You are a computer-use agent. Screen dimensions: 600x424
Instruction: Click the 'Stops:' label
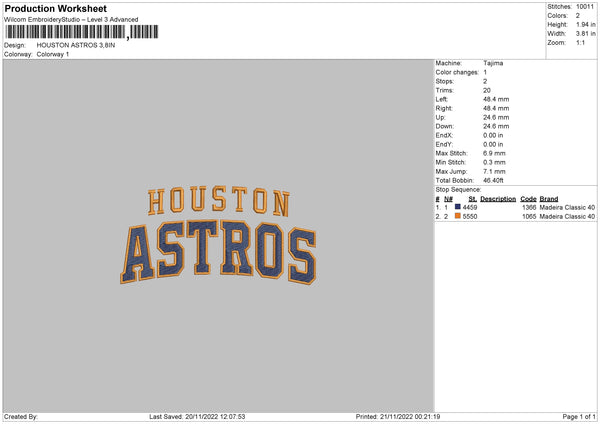pyautogui.click(x=445, y=81)
